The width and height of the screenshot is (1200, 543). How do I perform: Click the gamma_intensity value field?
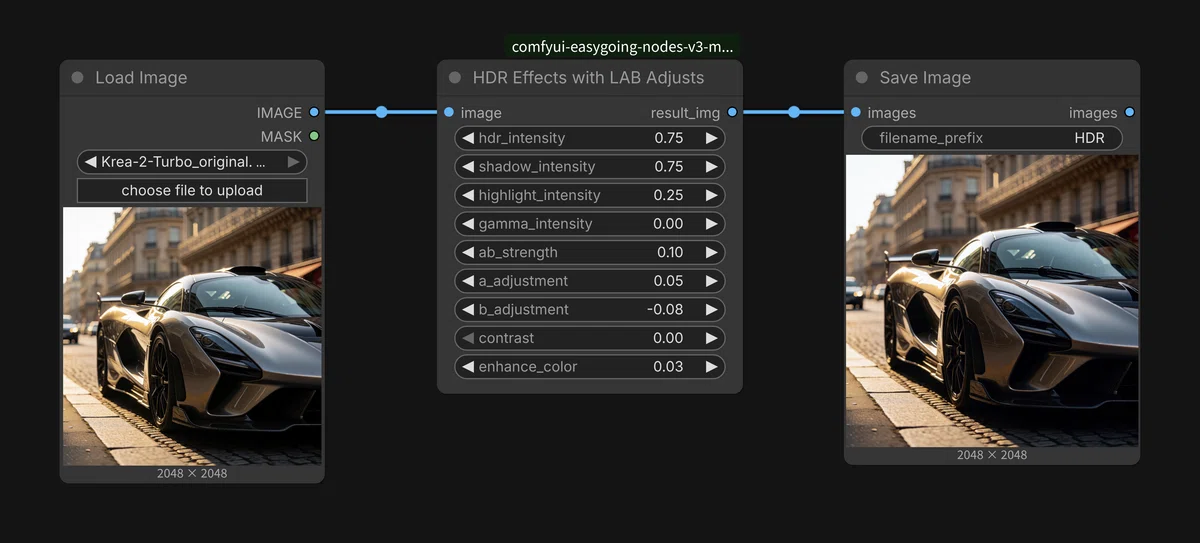(x=669, y=224)
